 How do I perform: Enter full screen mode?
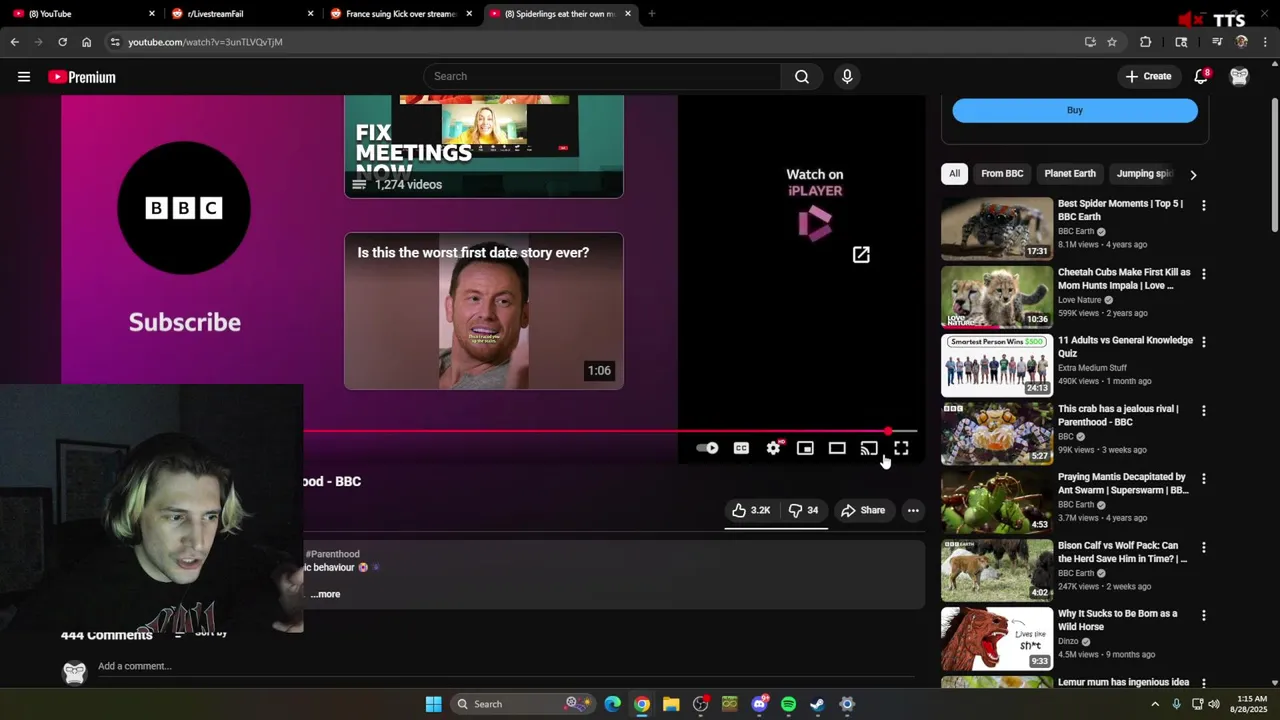pos(901,448)
